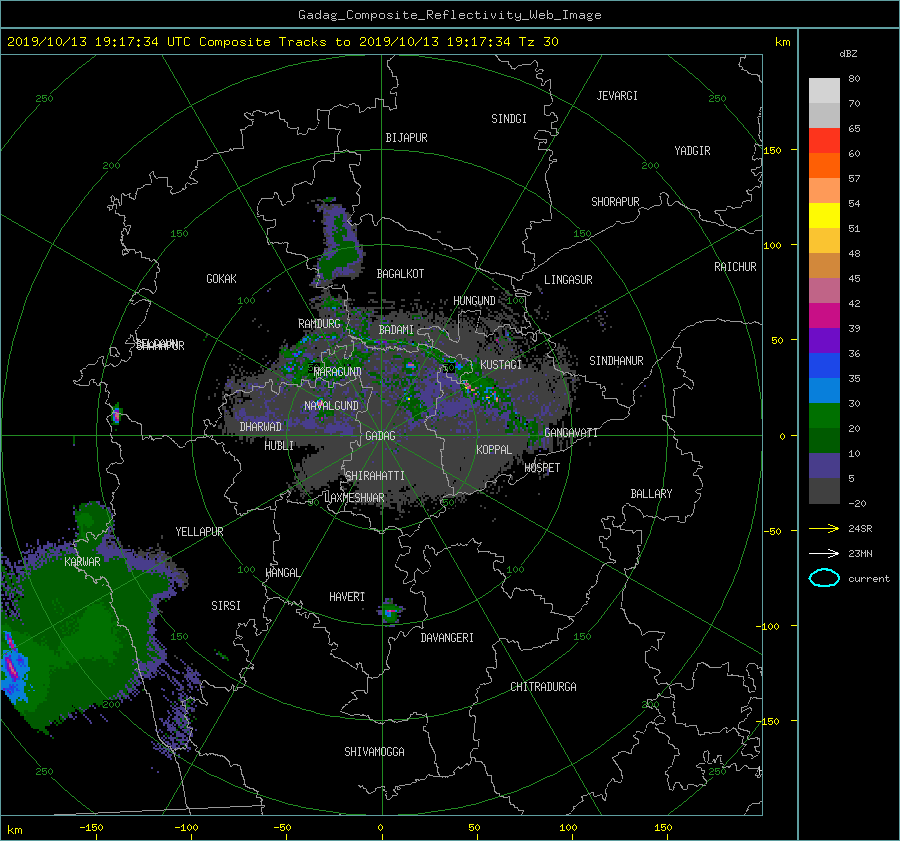
Task: Click the BADAMI city label
Action: [x=396, y=330]
